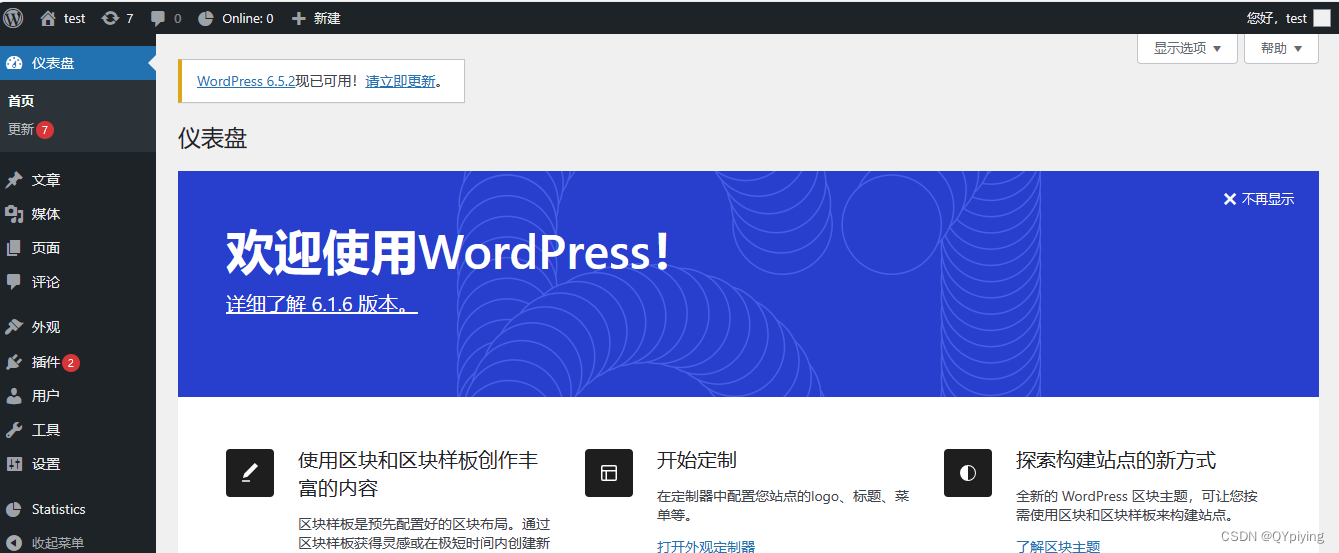Image resolution: width=1339 pixels, height=553 pixels.
Task: Click the 收起菜单 collapse menu label
Action: (x=58, y=543)
